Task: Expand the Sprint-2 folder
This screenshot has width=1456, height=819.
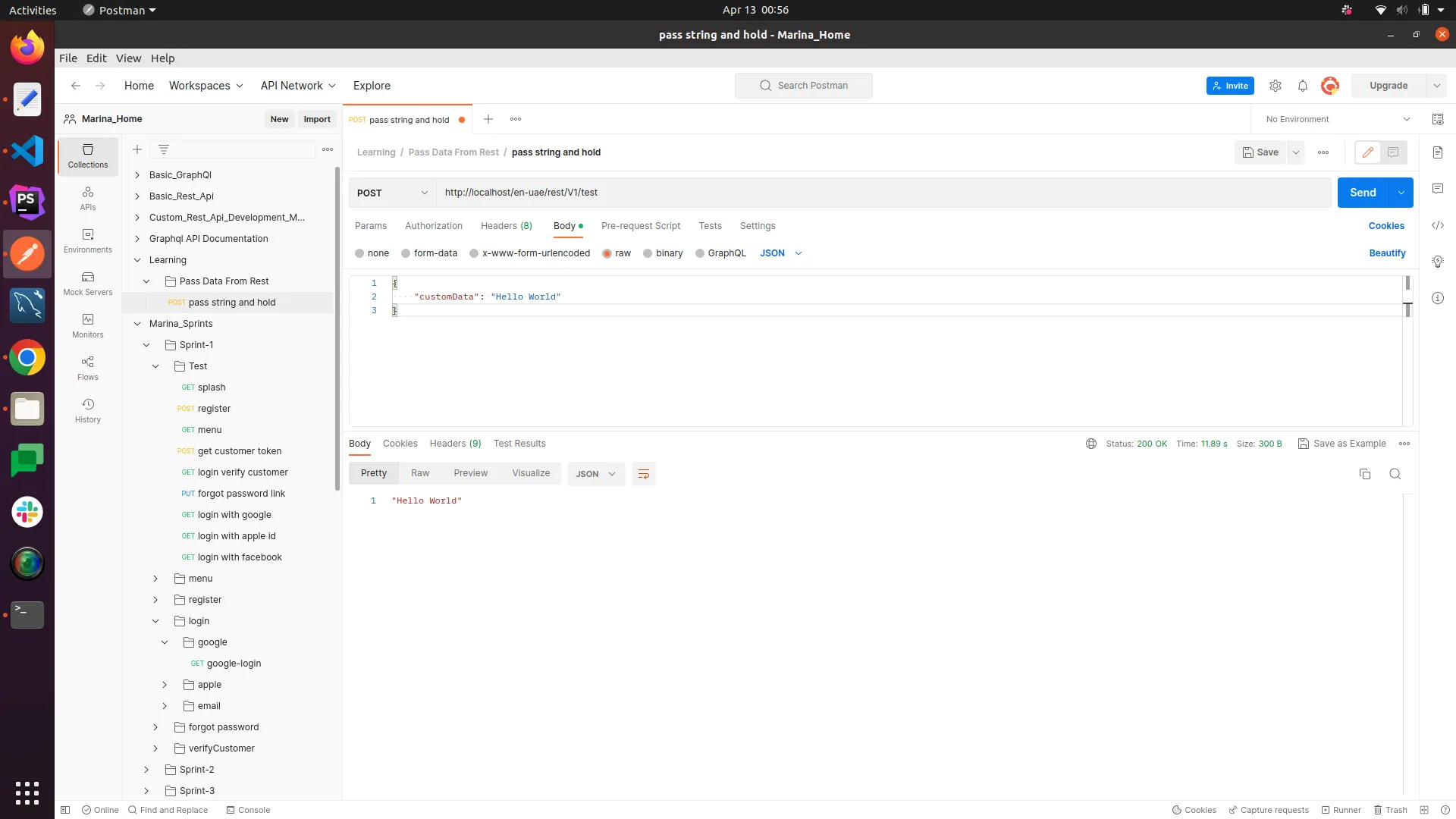Action: pyautogui.click(x=146, y=769)
